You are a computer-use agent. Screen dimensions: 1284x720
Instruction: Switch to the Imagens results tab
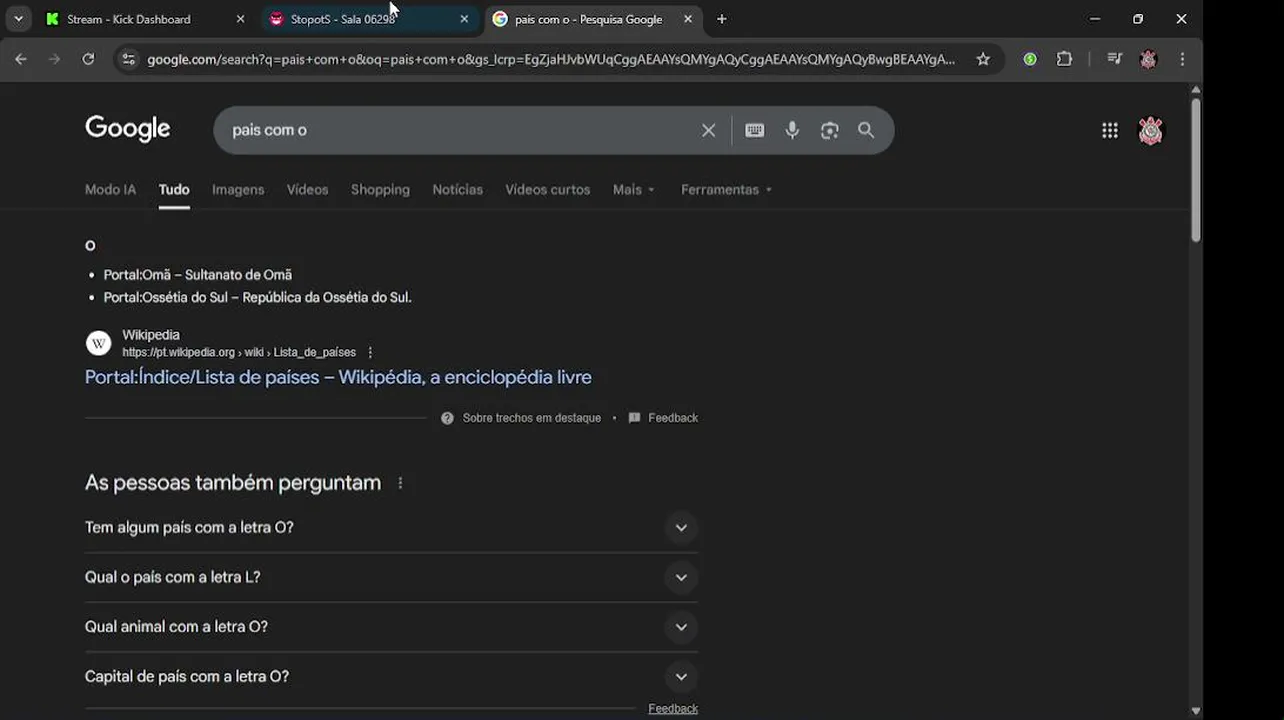[x=238, y=189]
